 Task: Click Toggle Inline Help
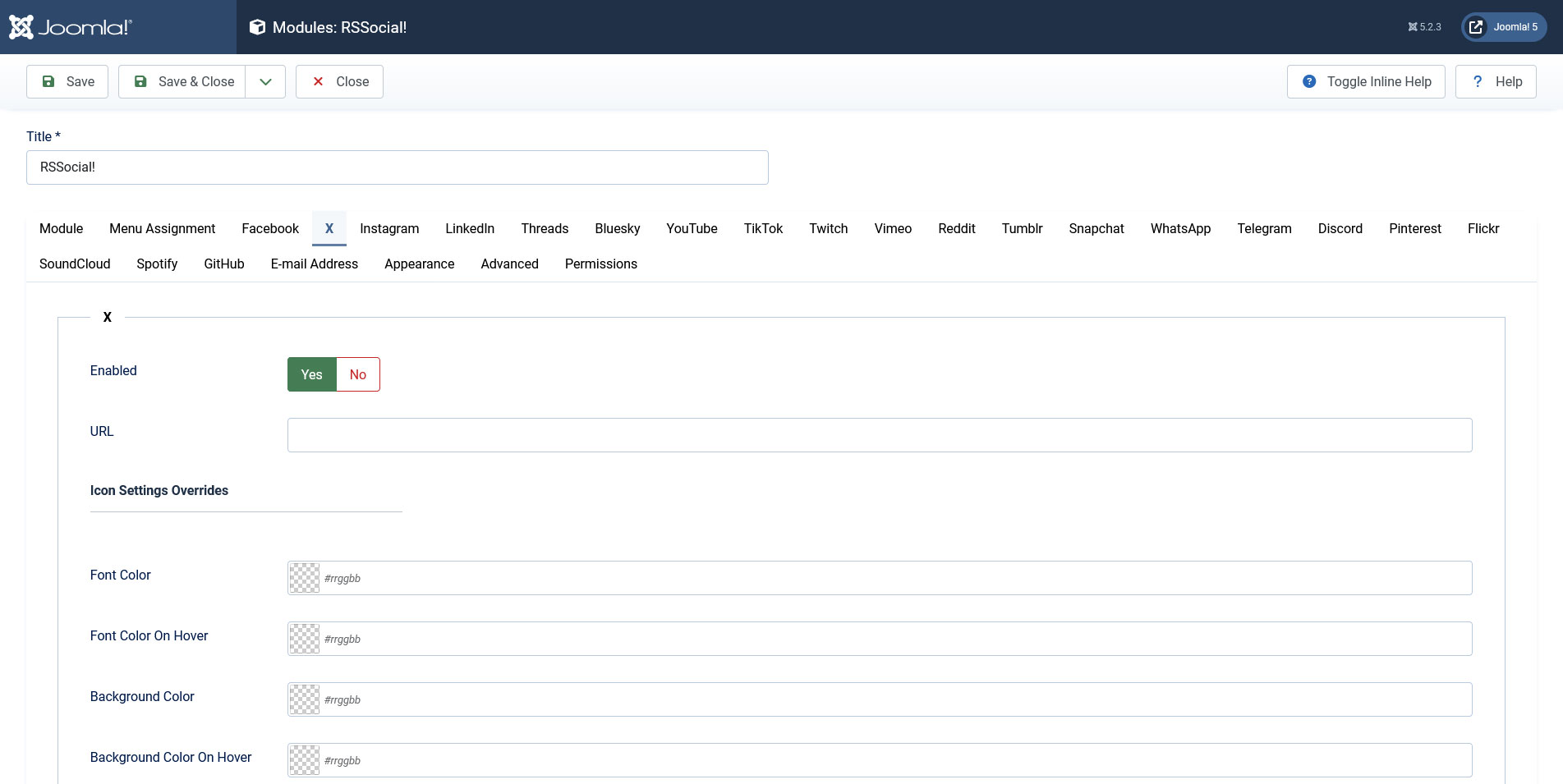(x=1366, y=81)
